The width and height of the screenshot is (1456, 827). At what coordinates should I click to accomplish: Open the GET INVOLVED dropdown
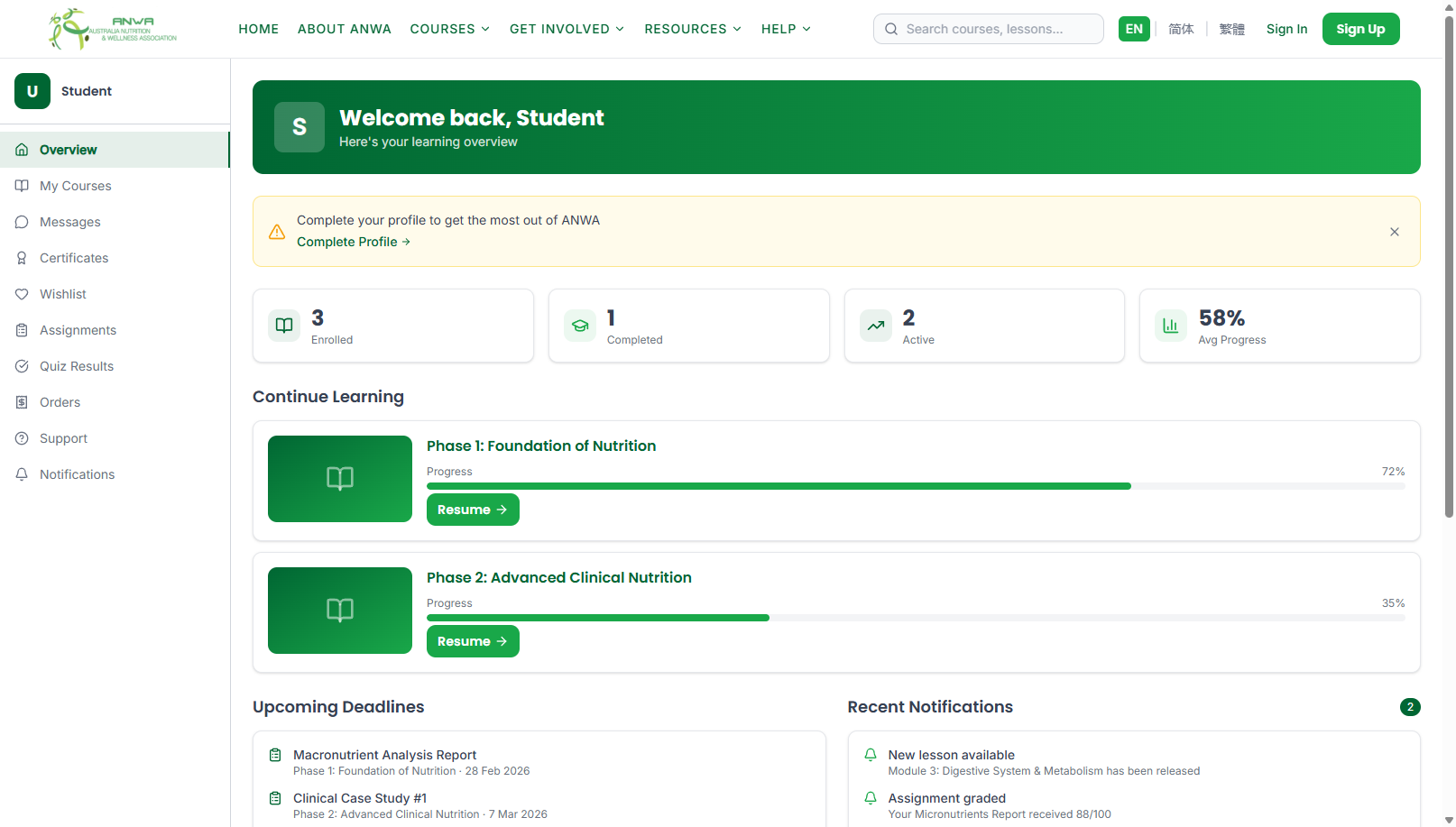click(567, 29)
